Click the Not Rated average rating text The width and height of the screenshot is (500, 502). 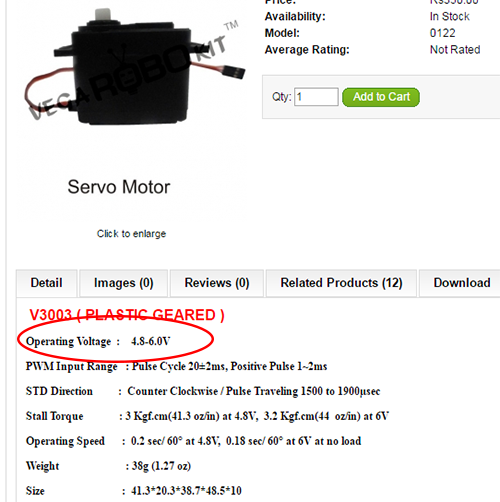455,50
